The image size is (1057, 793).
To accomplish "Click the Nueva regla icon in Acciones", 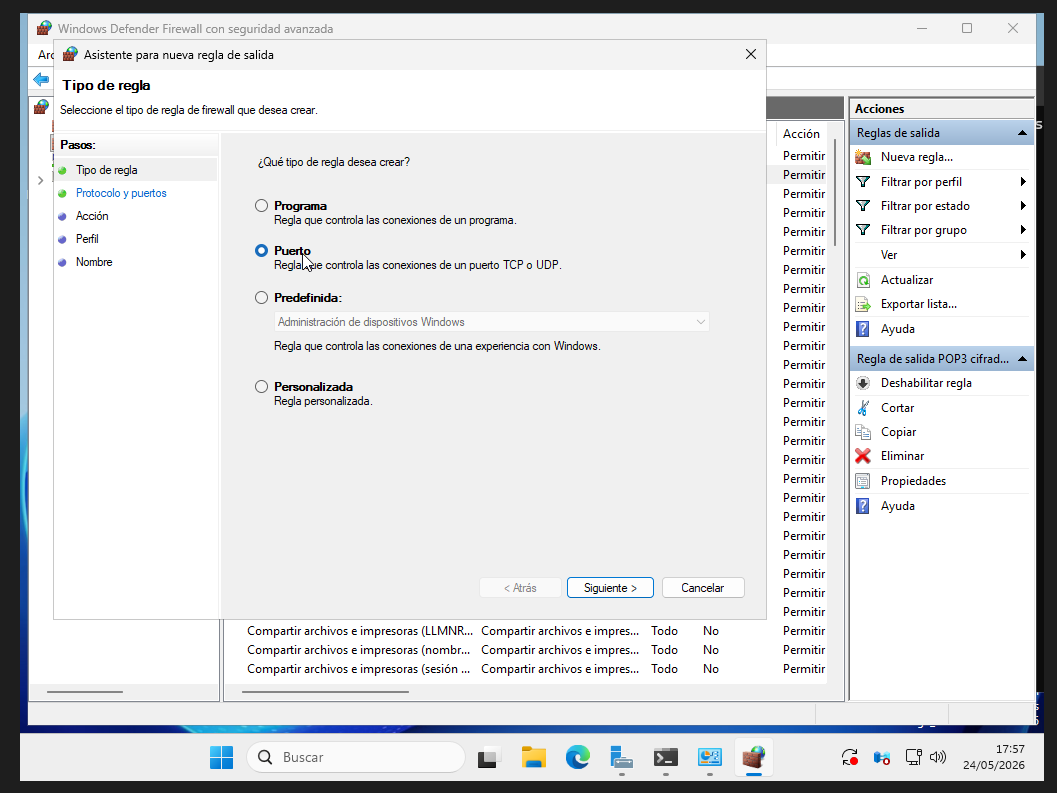I will pos(863,157).
